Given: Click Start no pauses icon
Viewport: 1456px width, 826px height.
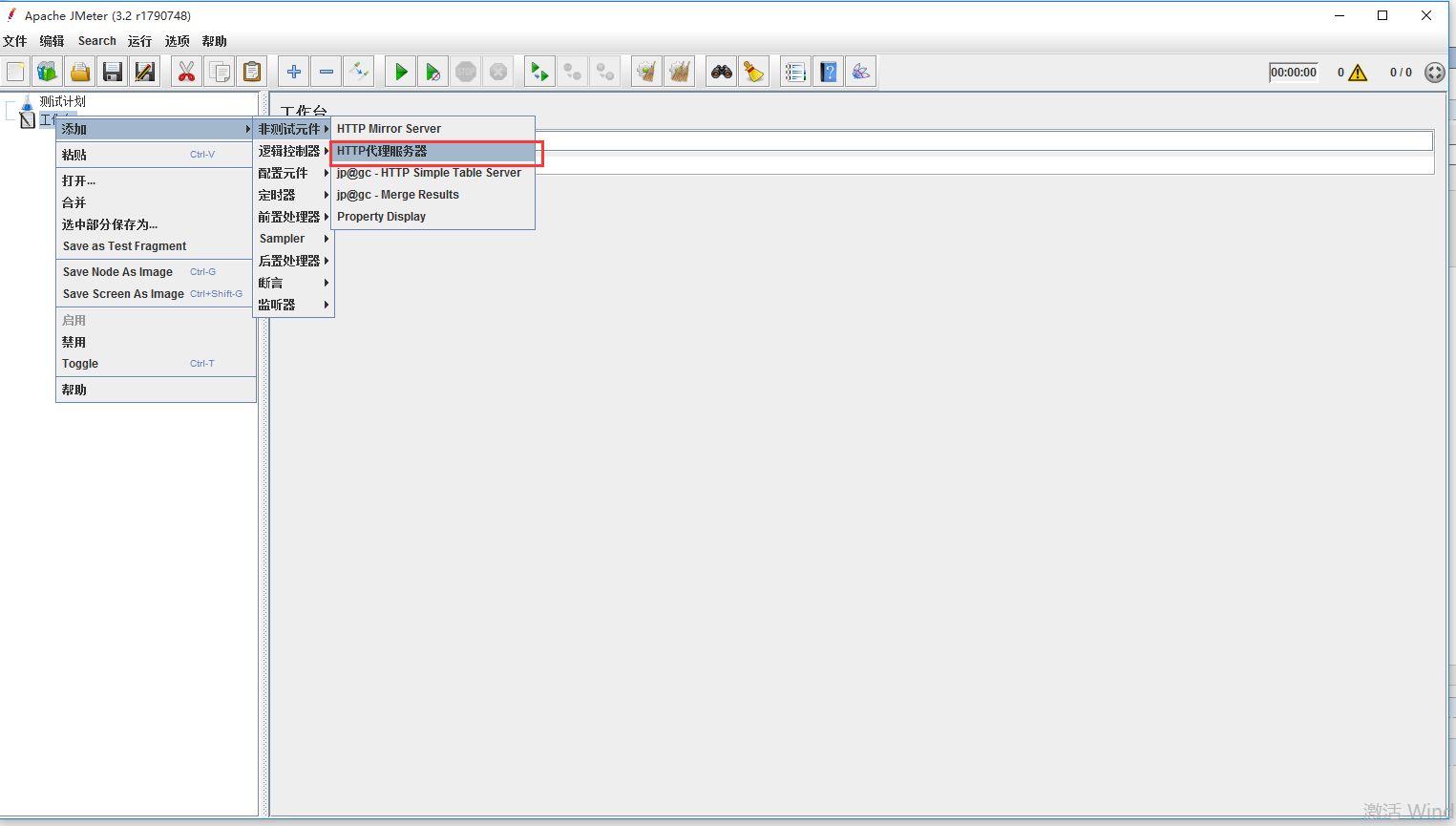Looking at the screenshot, I should click(x=433, y=72).
